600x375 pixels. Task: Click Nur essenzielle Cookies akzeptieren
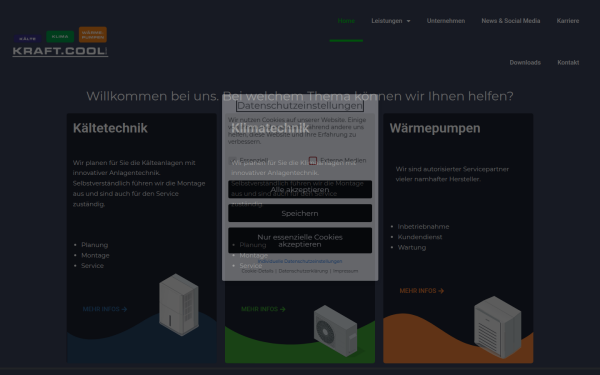[x=300, y=240]
